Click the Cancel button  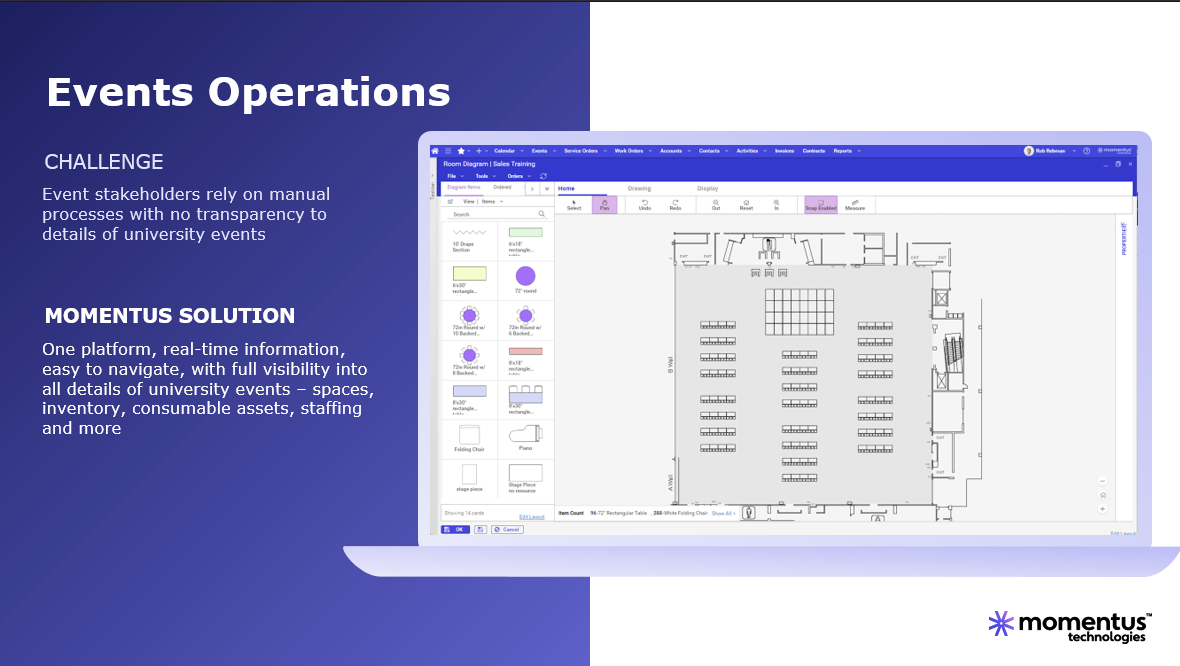click(507, 530)
